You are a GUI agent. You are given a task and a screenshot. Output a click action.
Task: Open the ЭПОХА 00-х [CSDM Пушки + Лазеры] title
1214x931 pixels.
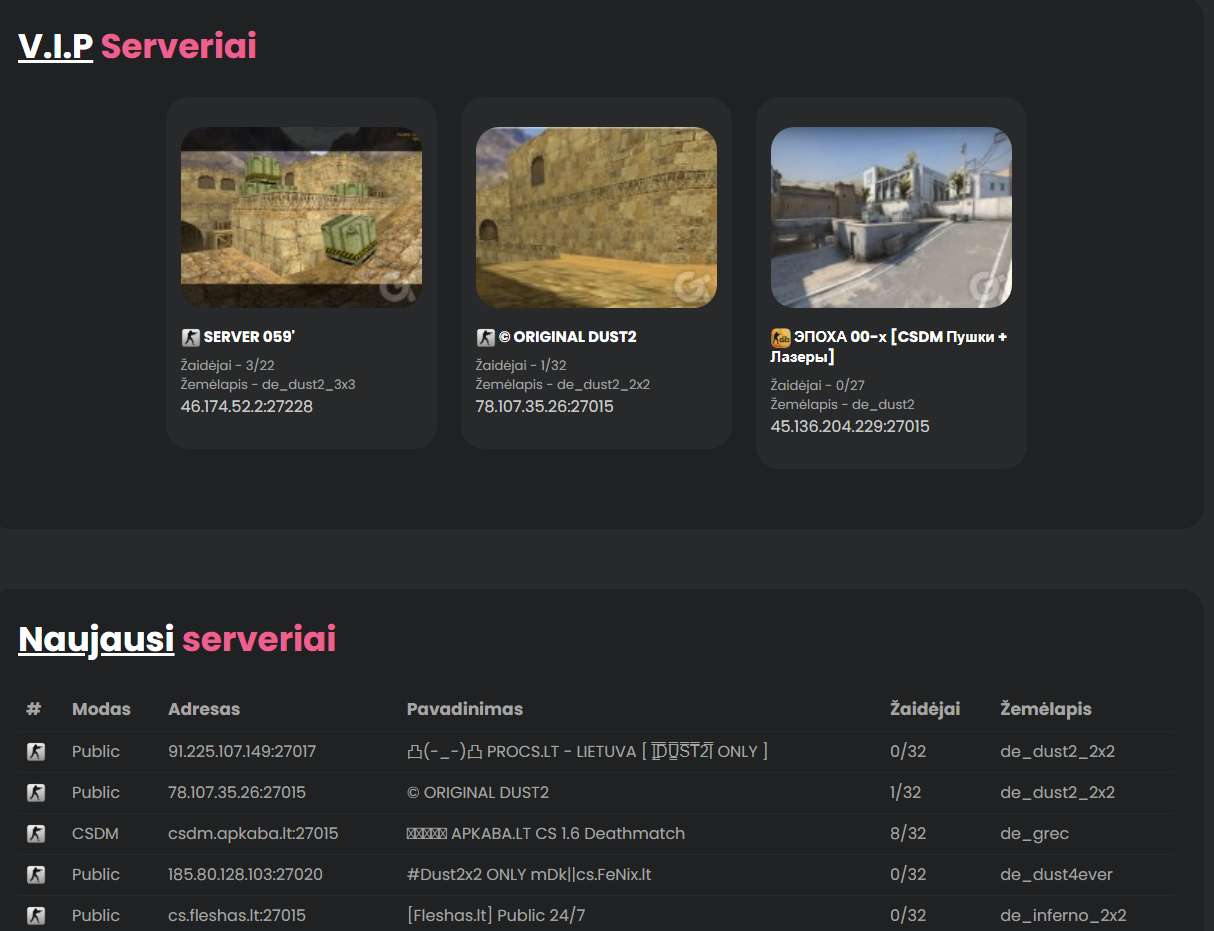click(889, 347)
